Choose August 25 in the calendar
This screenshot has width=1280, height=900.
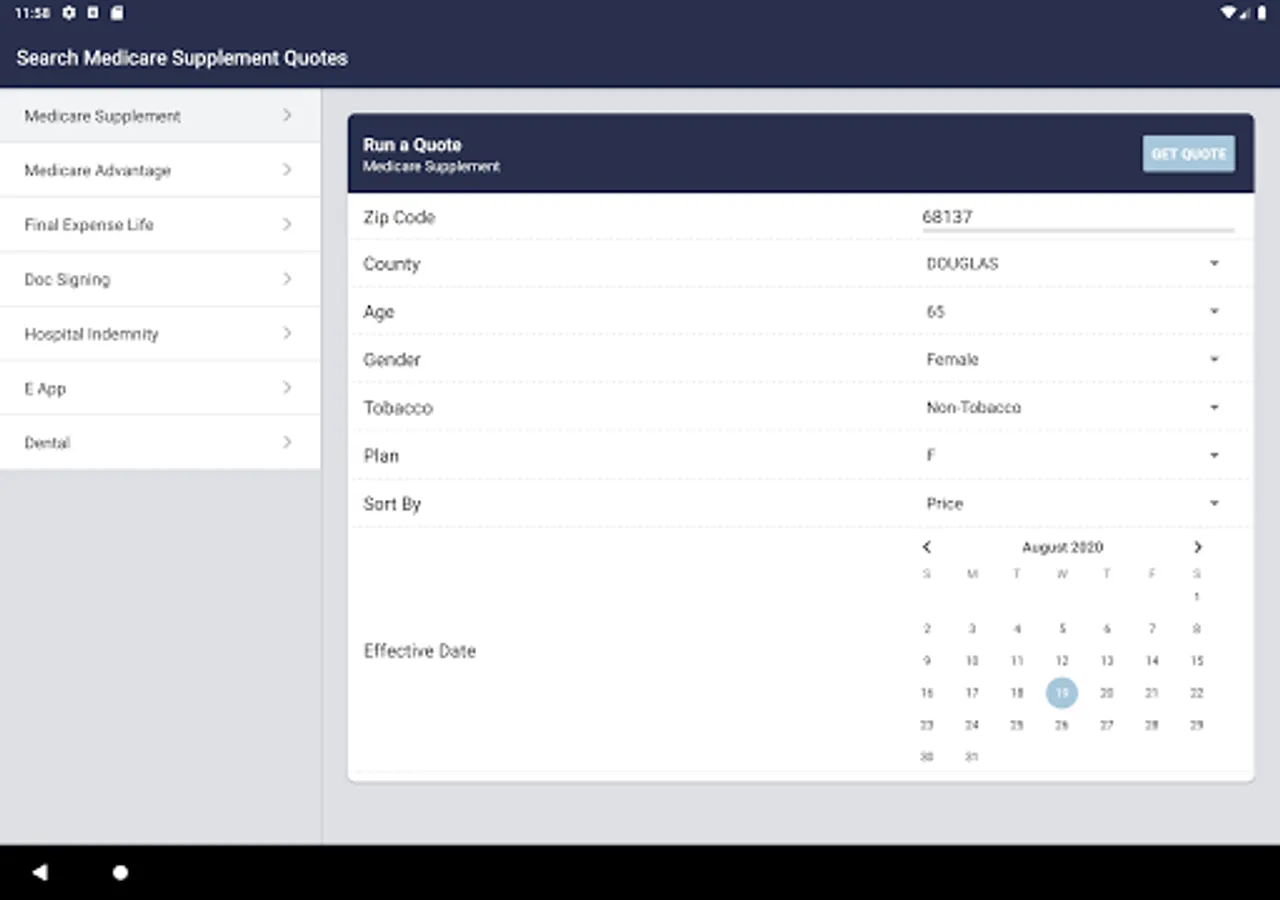point(1017,725)
